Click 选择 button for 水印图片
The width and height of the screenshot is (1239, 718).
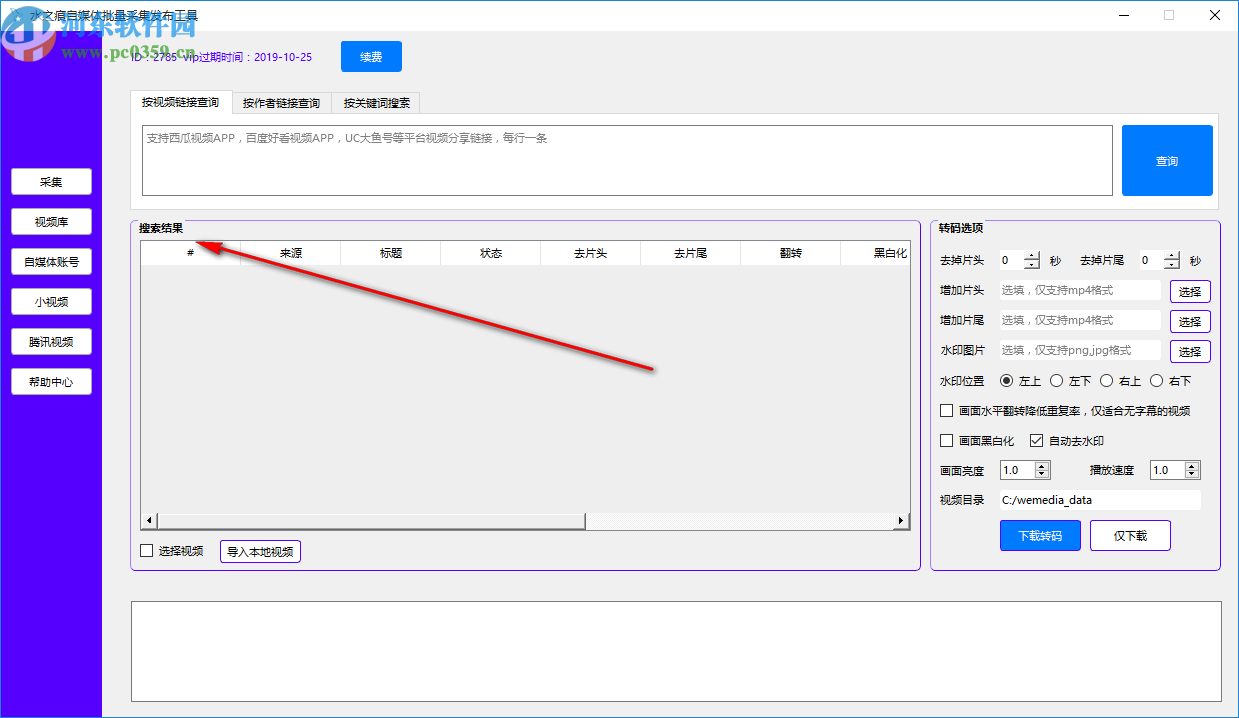tap(1190, 352)
